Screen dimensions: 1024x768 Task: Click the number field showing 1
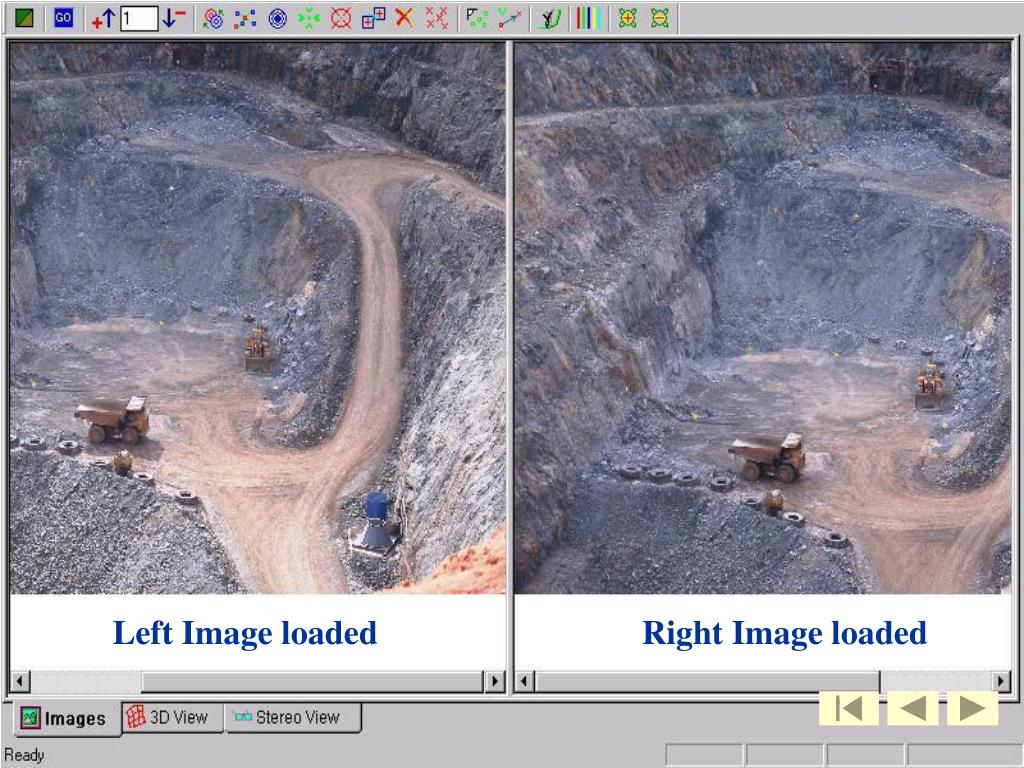pyautogui.click(x=138, y=18)
